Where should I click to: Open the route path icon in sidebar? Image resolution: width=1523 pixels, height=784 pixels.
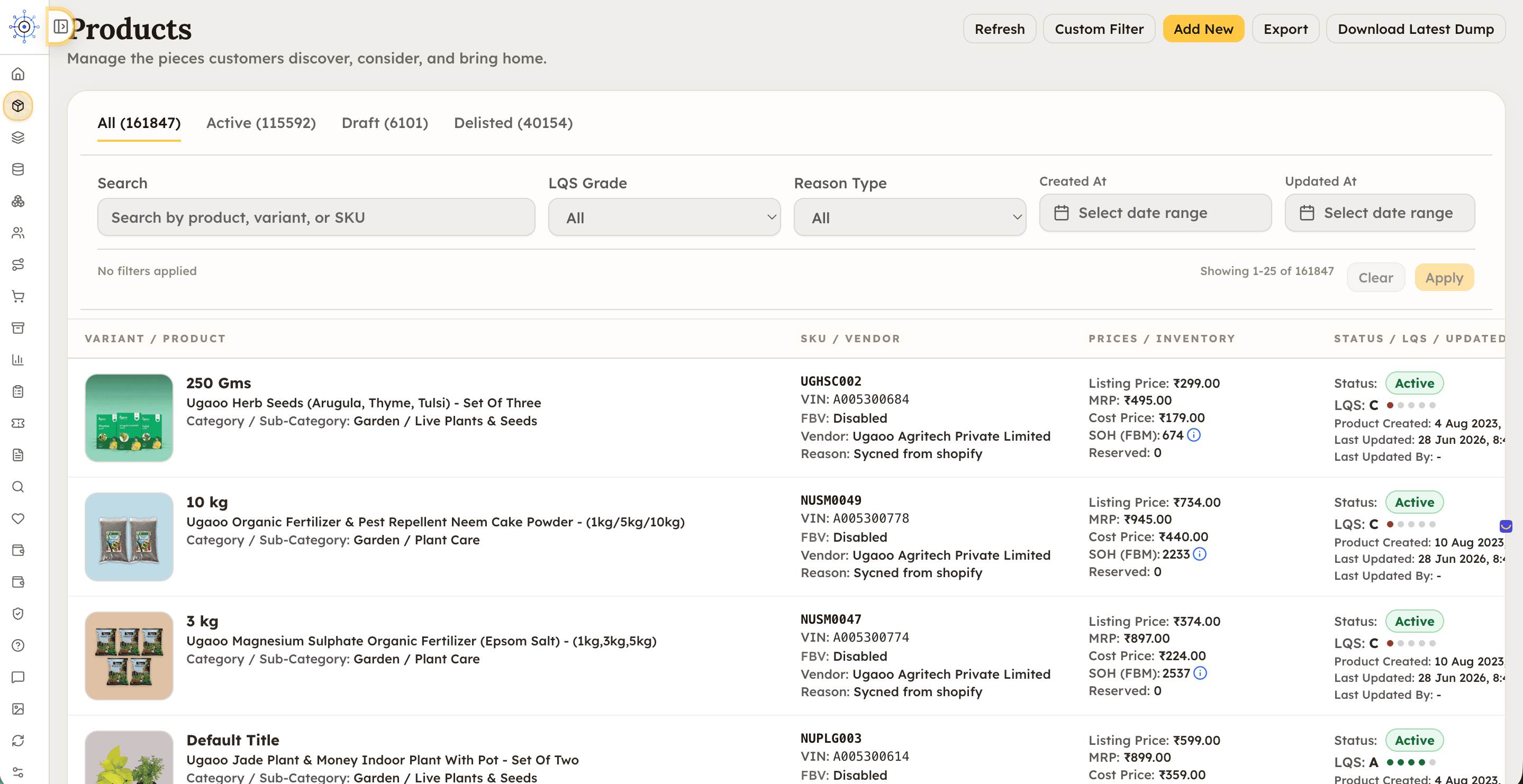19,265
